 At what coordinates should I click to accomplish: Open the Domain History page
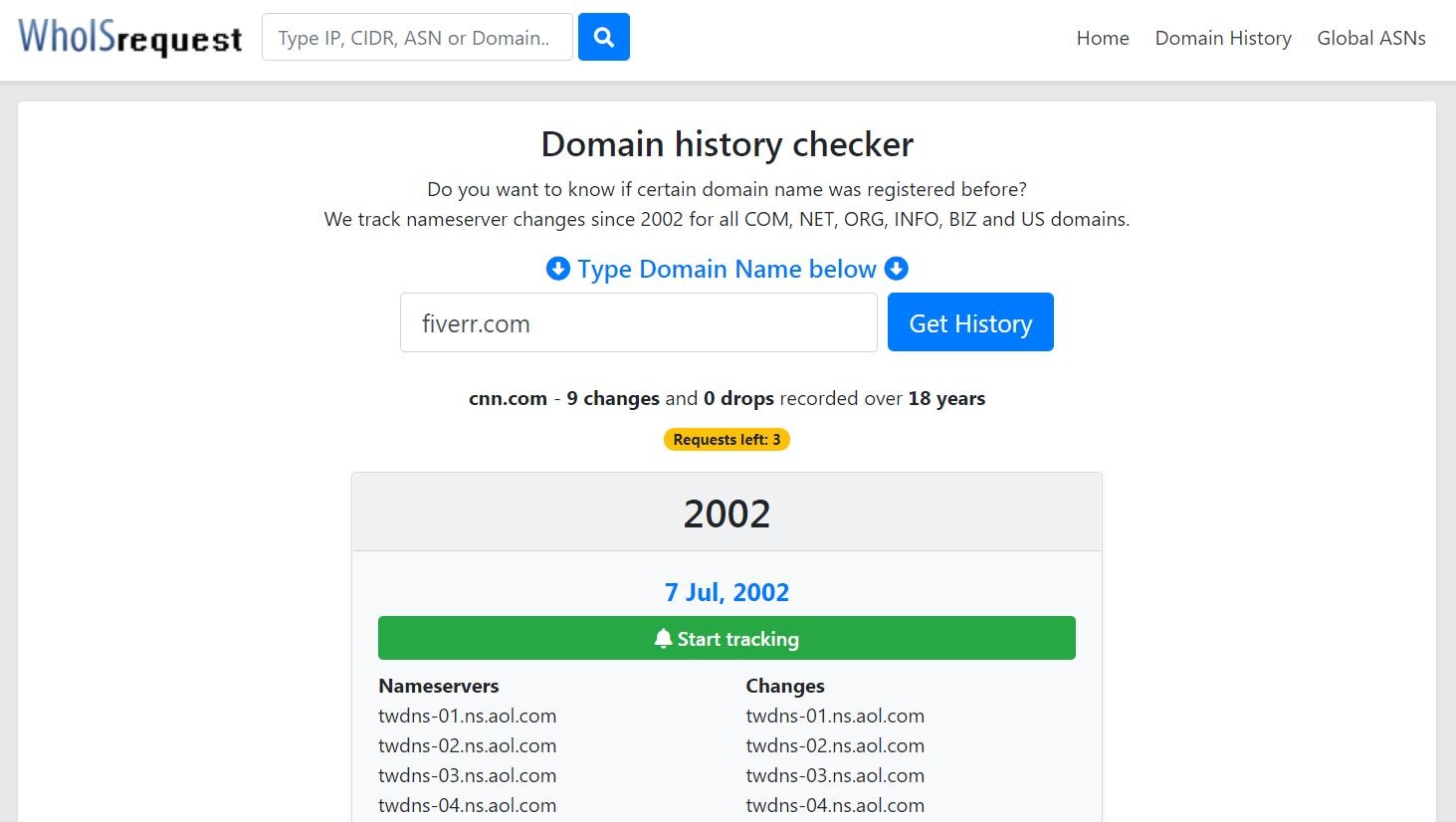click(x=1222, y=38)
